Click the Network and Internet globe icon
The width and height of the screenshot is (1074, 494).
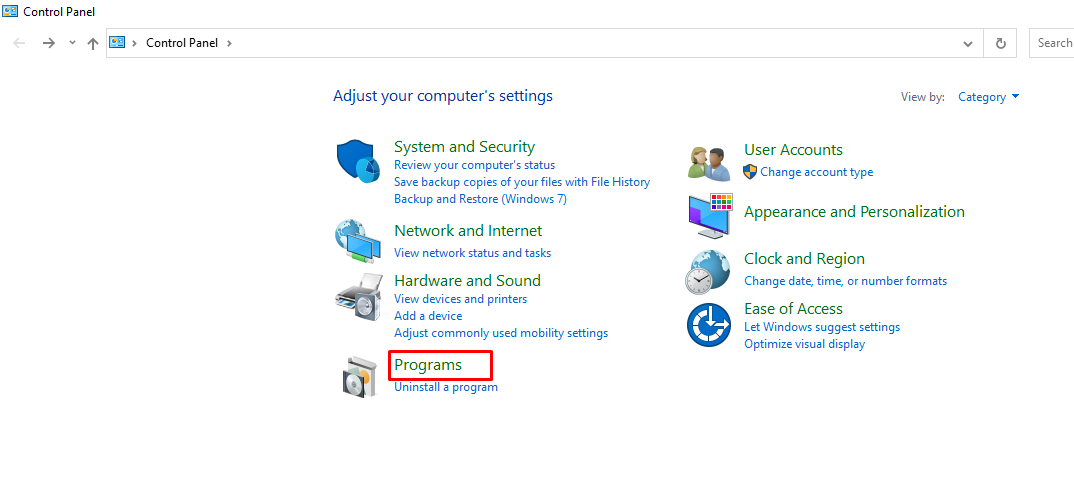click(x=357, y=241)
